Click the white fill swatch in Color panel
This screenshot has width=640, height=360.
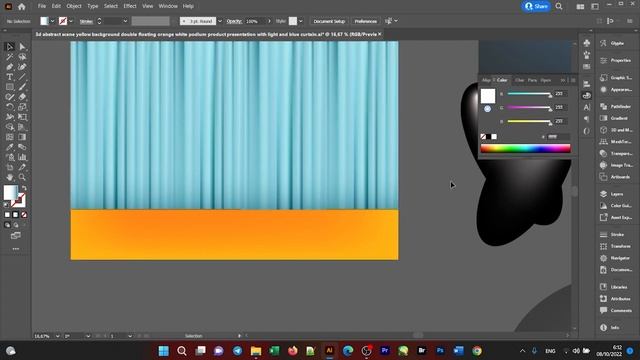(x=488, y=96)
